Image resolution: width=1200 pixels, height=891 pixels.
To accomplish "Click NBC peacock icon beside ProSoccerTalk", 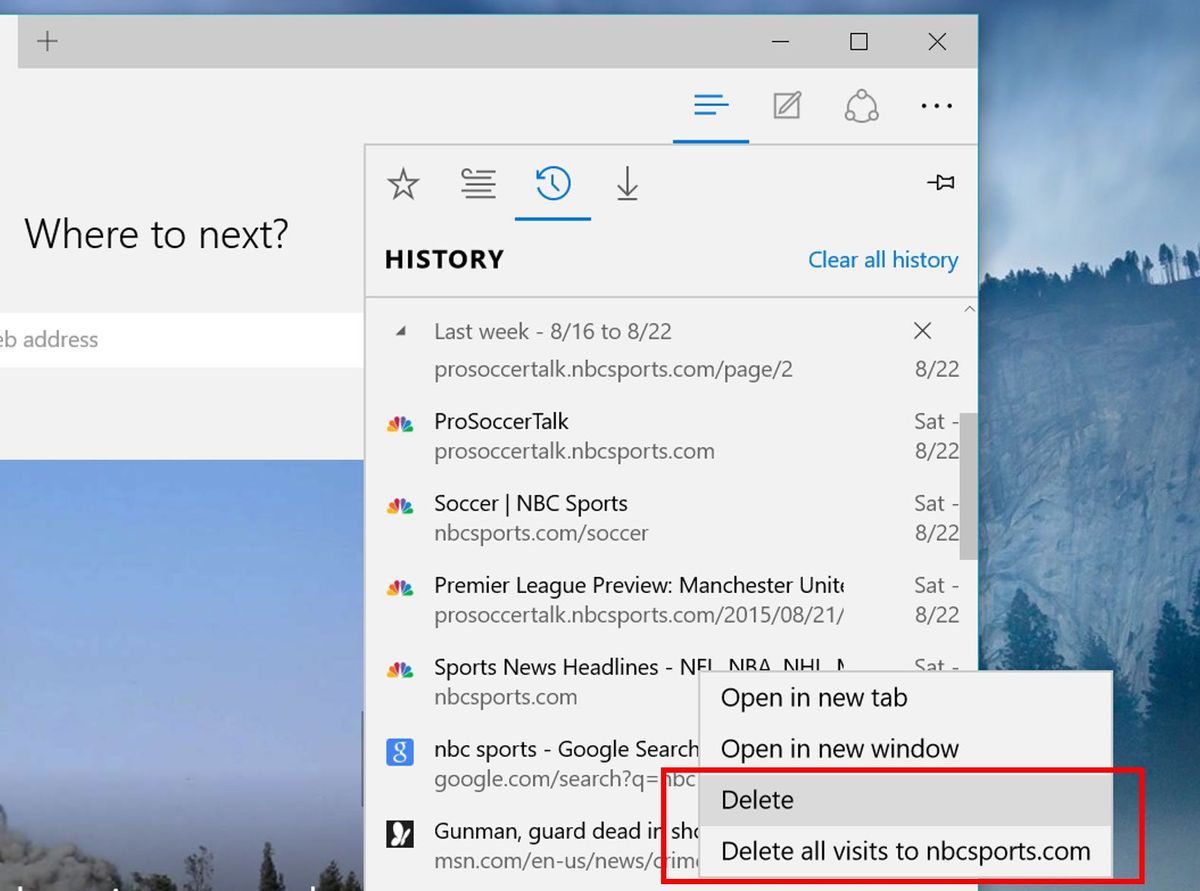I will (x=400, y=424).
